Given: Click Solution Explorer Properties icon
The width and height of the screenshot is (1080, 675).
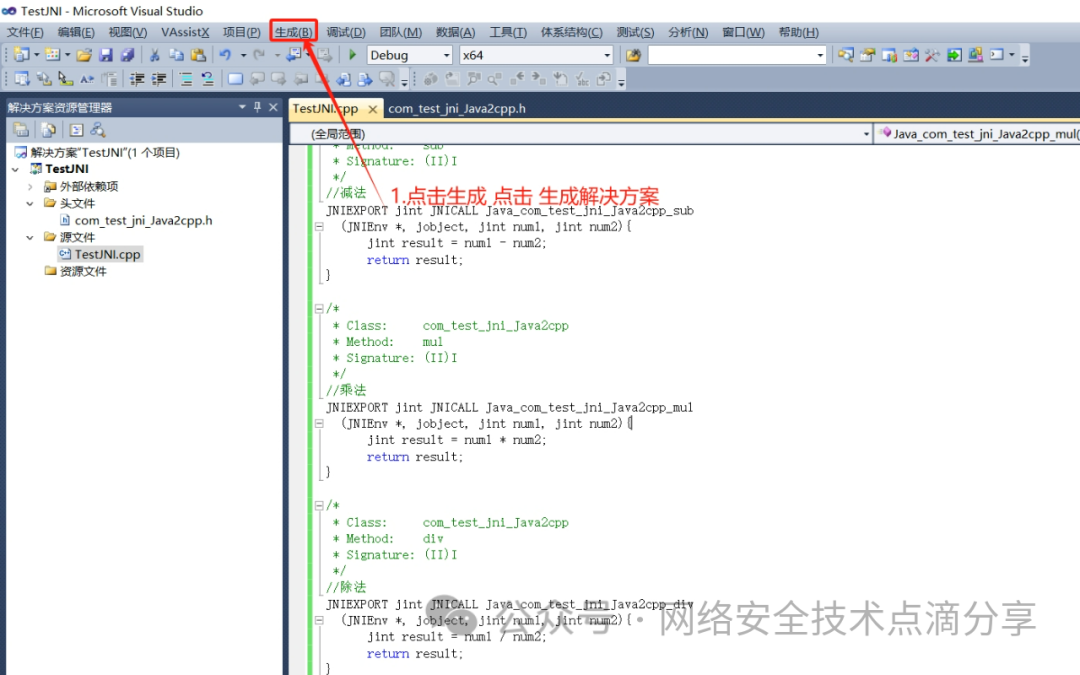Looking at the screenshot, I should (x=21, y=129).
